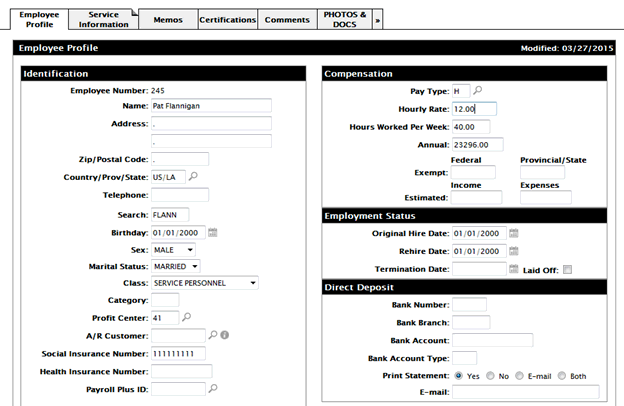Open the Birthday calendar picker

pos(213,232)
